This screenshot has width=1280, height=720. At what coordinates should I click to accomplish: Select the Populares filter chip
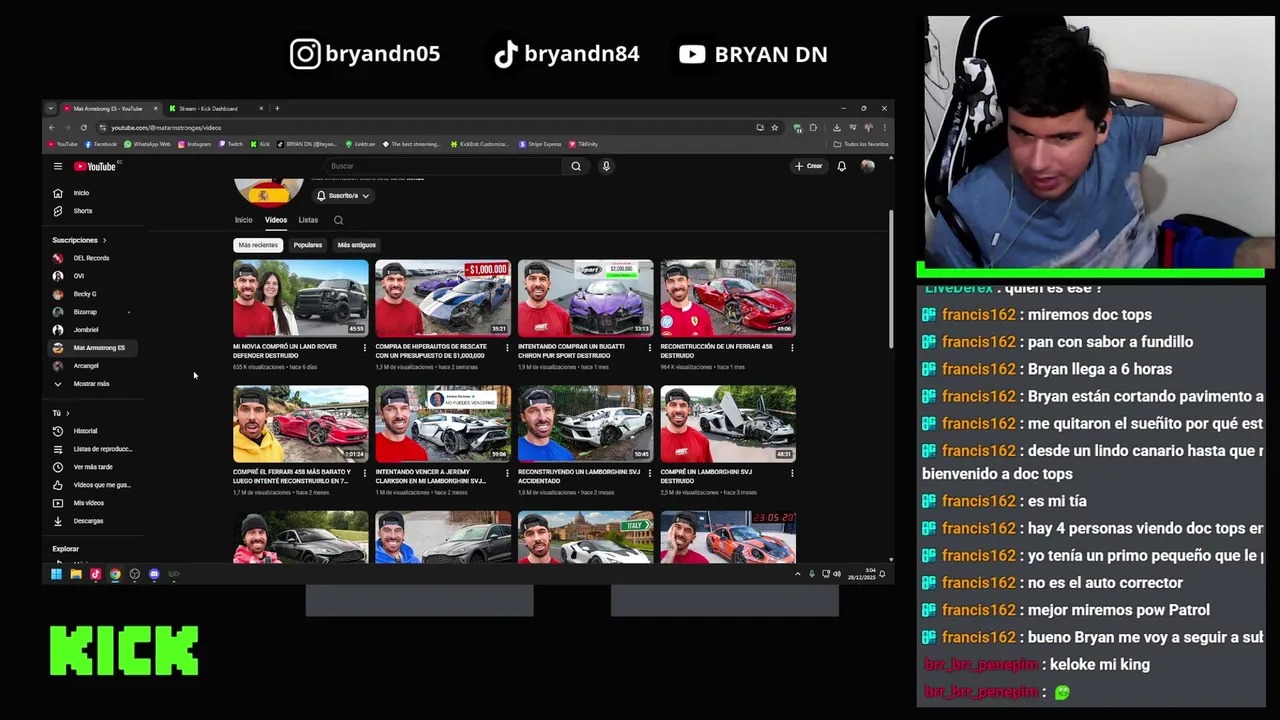[x=308, y=245]
